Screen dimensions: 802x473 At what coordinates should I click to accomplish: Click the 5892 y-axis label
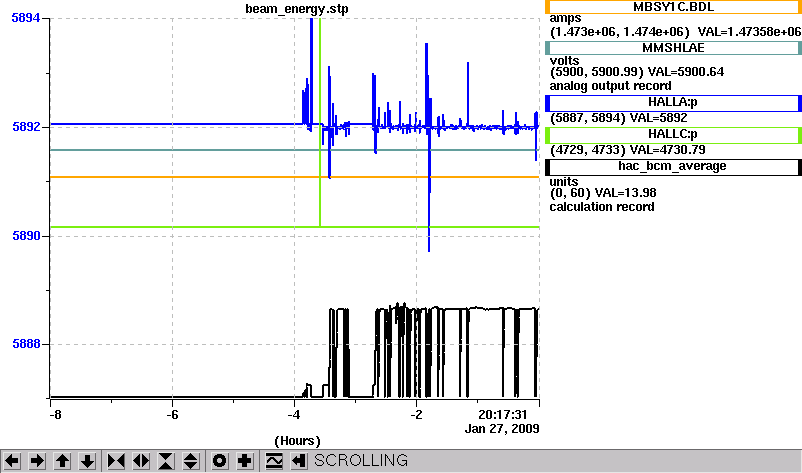[x=26, y=126]
